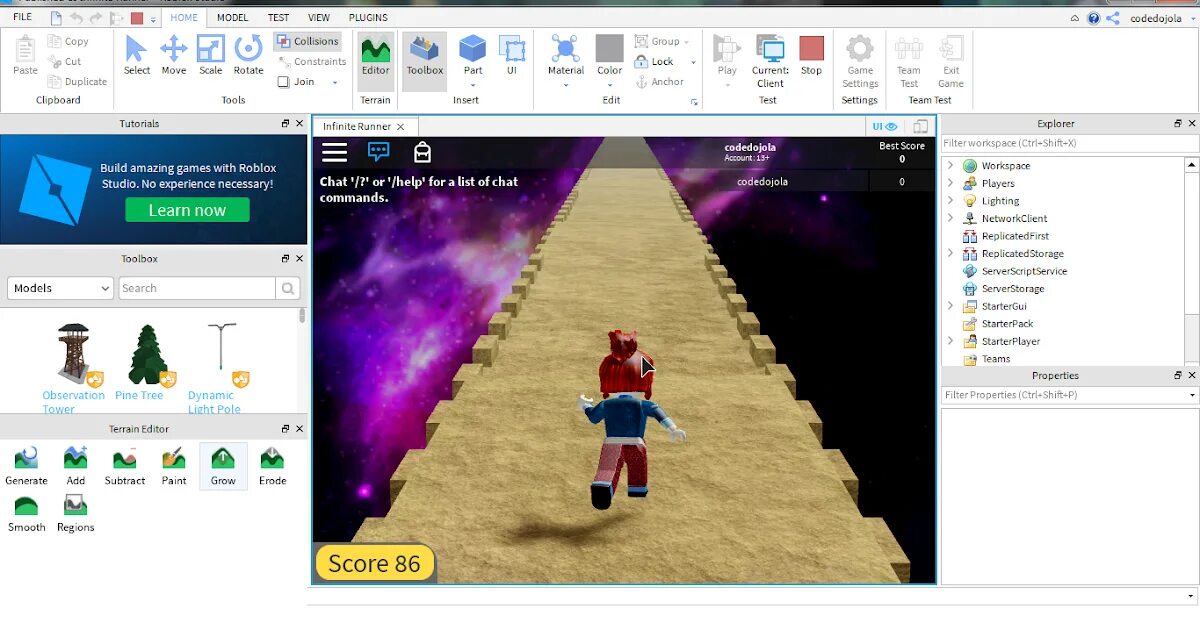
Task: Toggle UI visibility eye in viewport
Action: [x=885, y=127]
